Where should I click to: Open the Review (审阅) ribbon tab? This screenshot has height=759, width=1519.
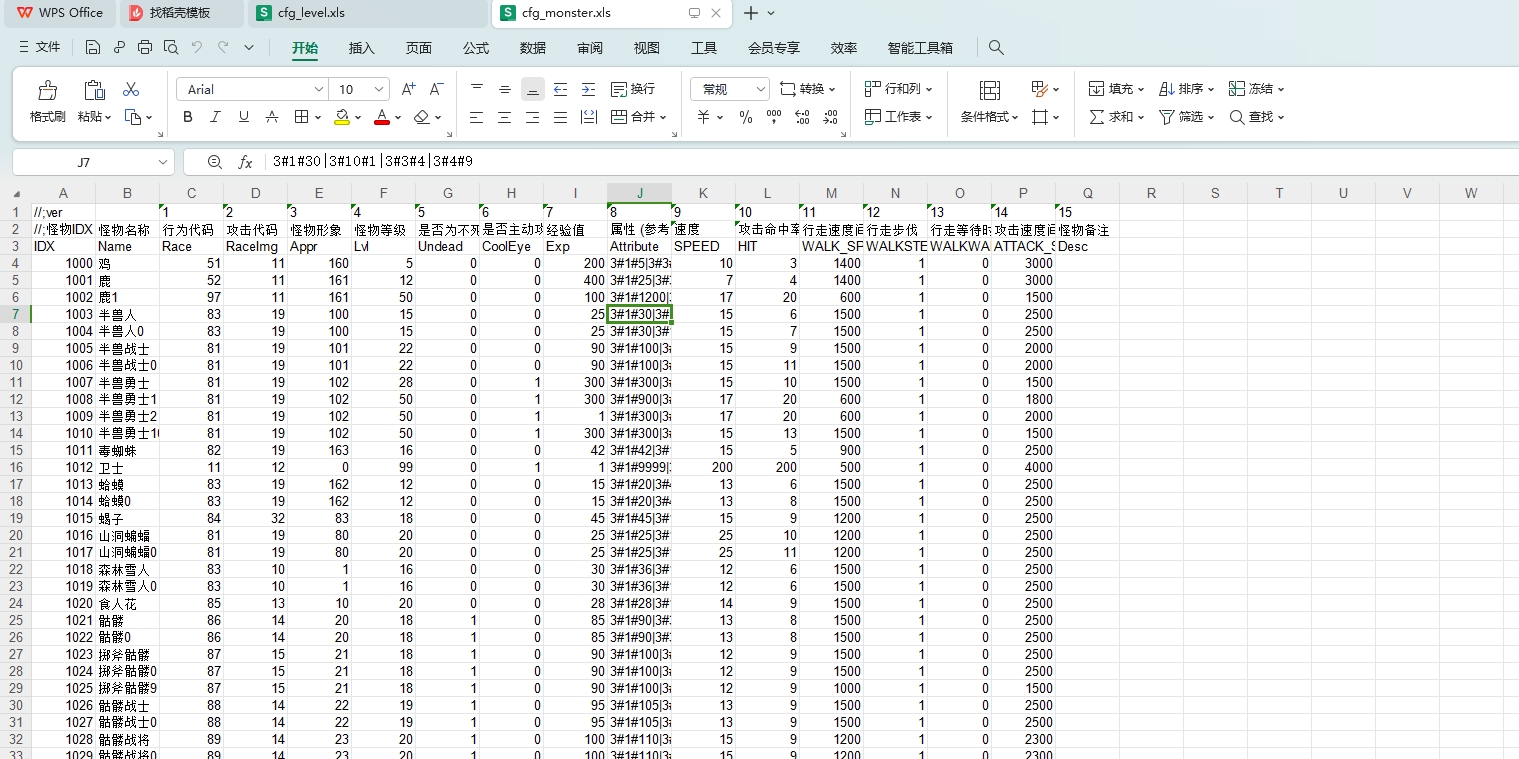590,48
